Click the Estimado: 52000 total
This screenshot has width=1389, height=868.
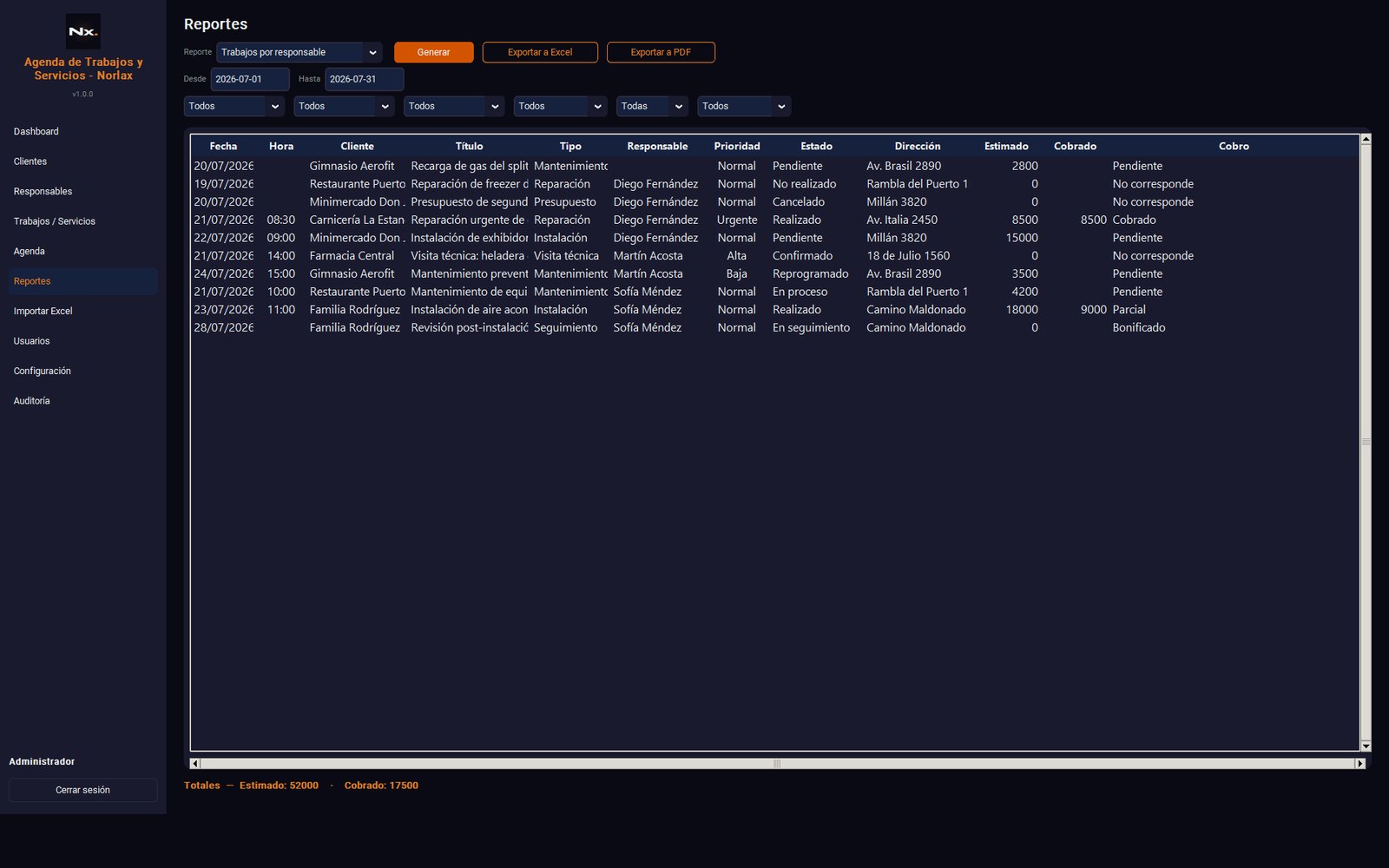click(x=279, y=786)
